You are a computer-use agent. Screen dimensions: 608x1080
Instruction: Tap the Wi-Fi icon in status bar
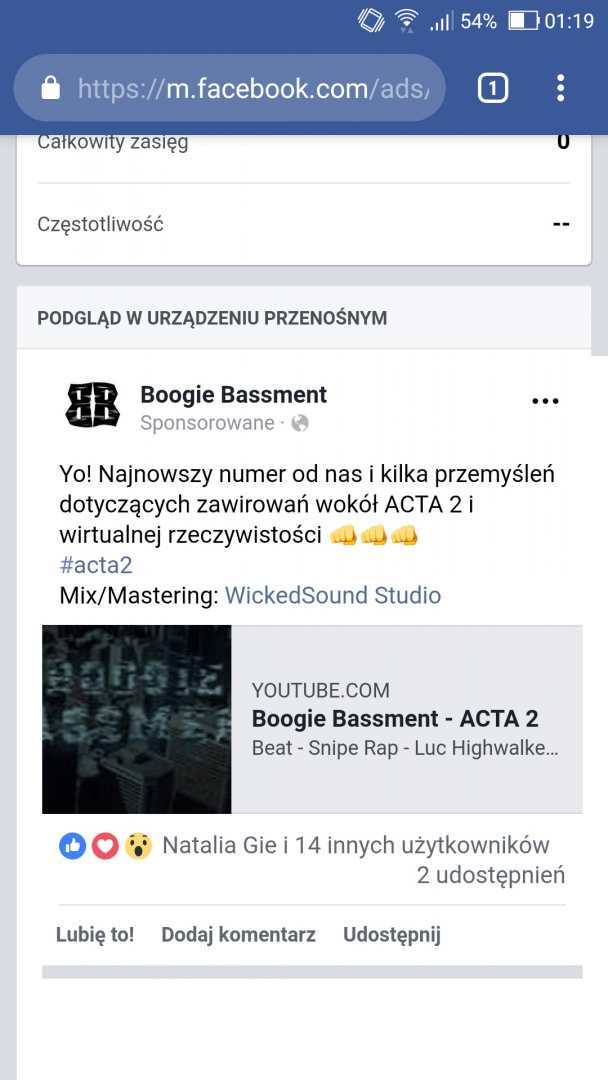408,20
